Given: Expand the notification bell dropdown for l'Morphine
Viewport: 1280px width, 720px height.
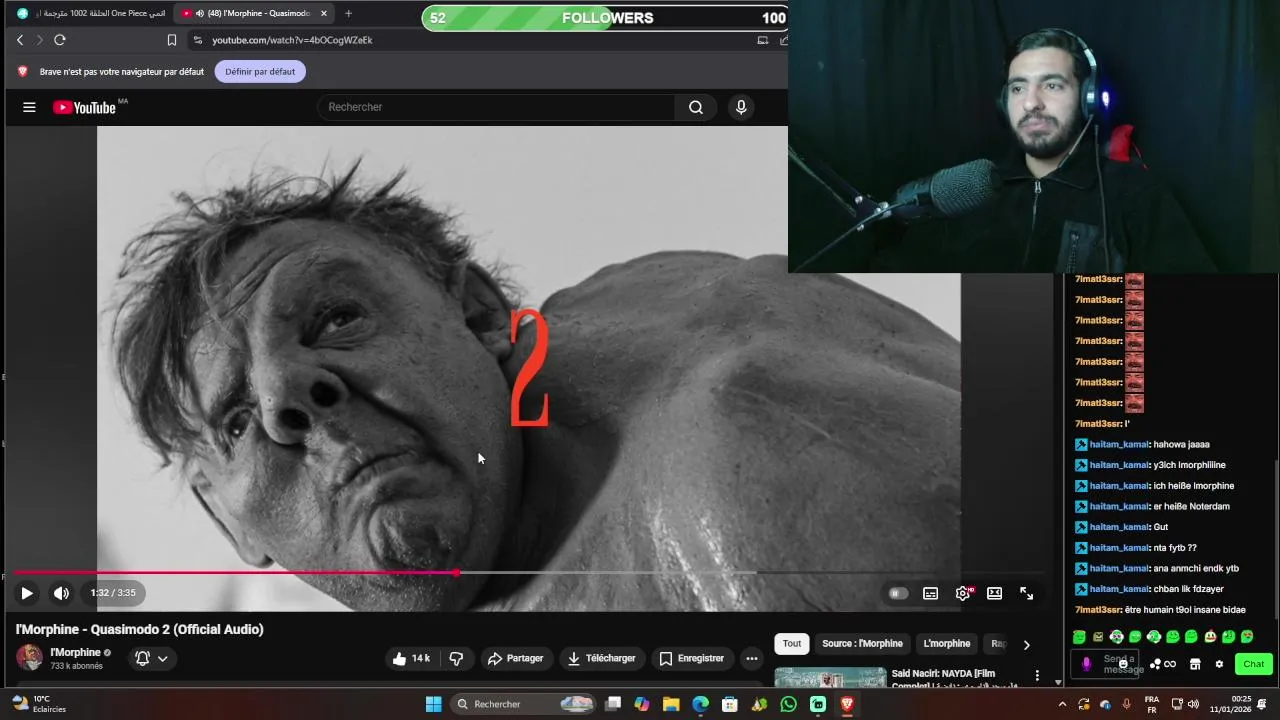Looking at the screenshot, I should click(x=151, y=658).
